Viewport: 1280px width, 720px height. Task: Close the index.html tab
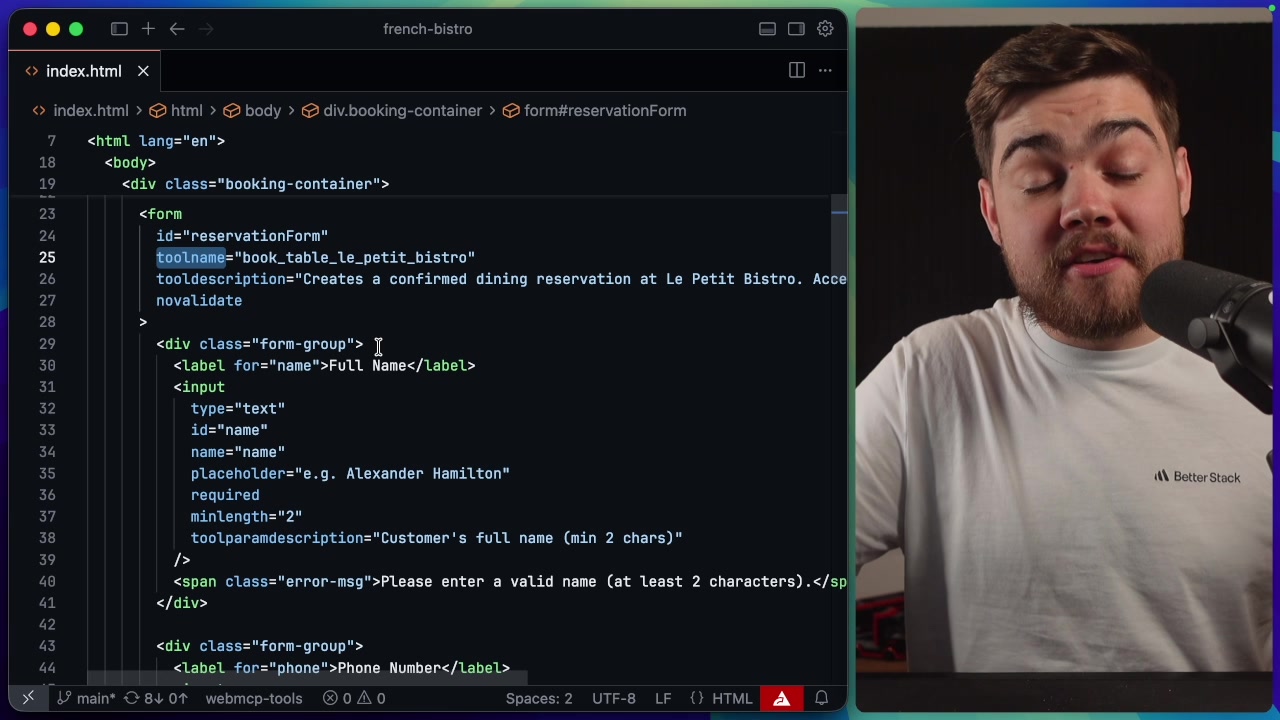pyautogui.click(x=143, y=71)
